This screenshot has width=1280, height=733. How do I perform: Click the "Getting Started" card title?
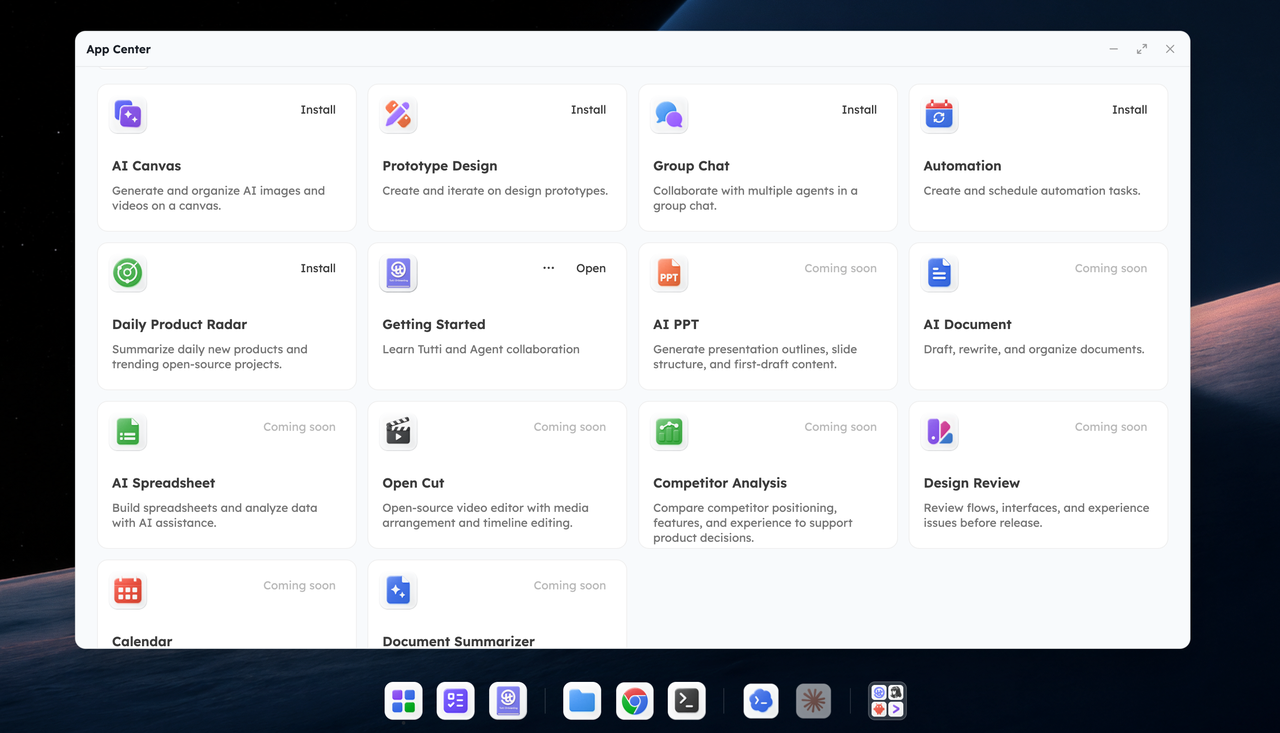434,325
